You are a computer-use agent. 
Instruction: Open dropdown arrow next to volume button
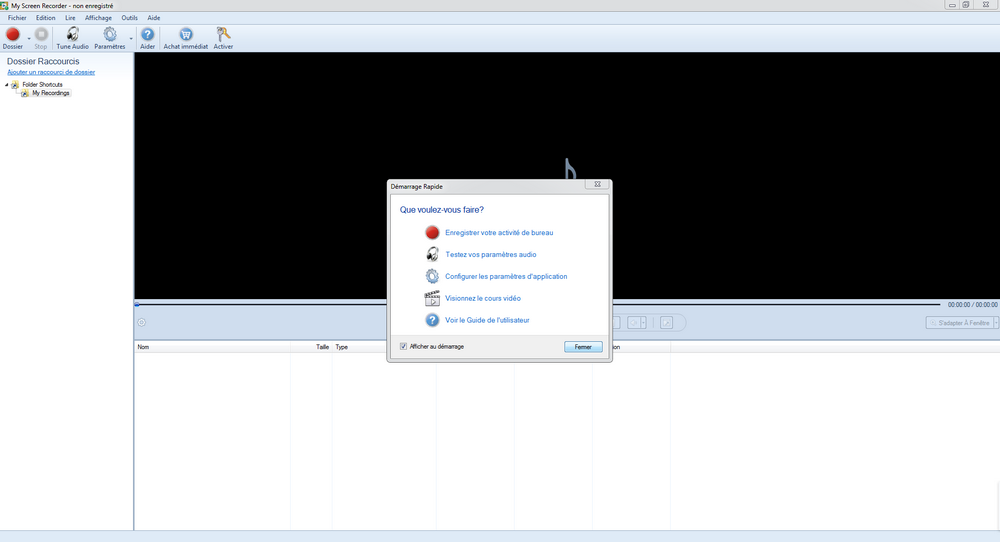[x=643, y=323]
